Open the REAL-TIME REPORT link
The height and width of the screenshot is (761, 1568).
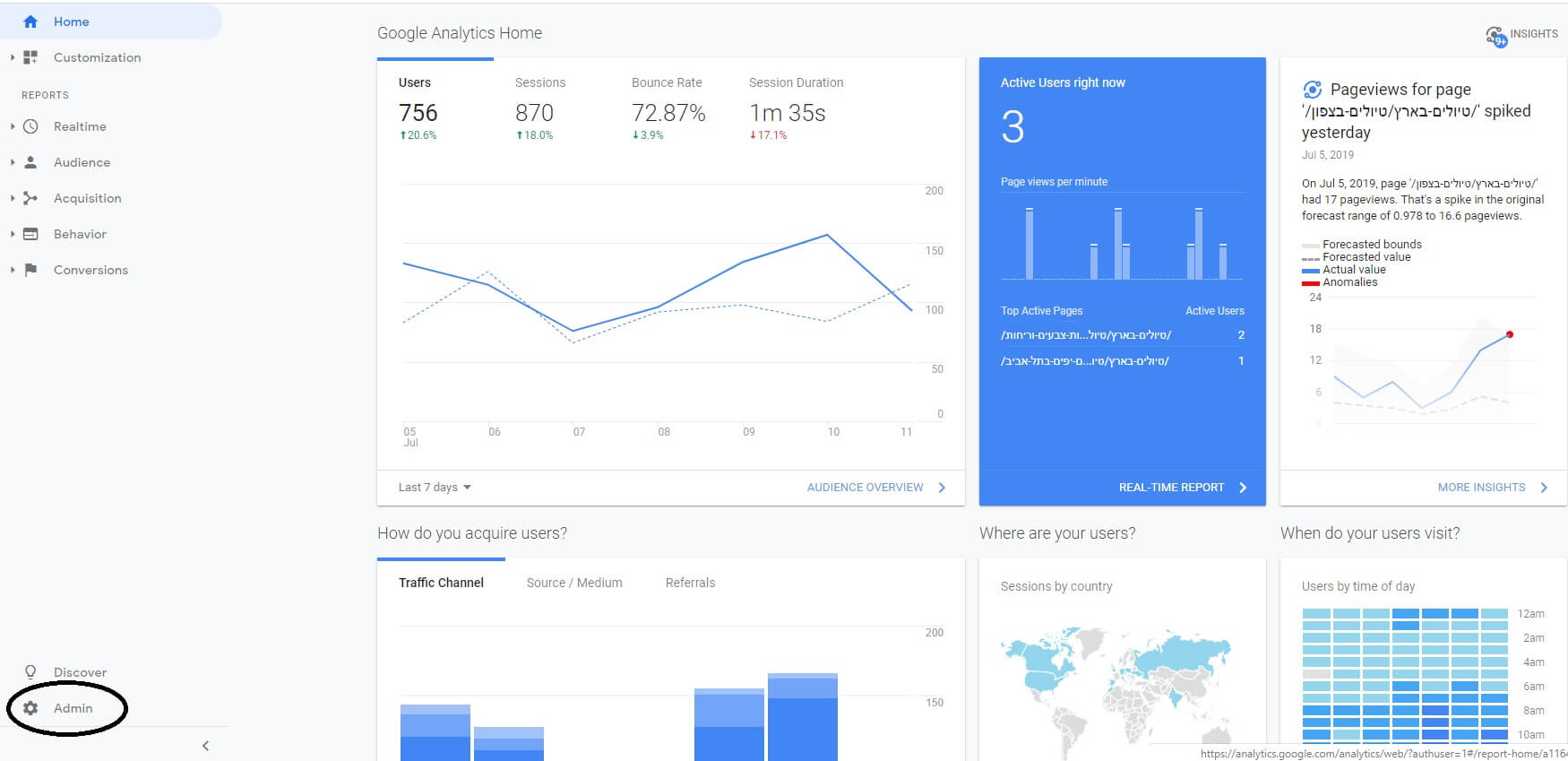[x=1171, y=488]
